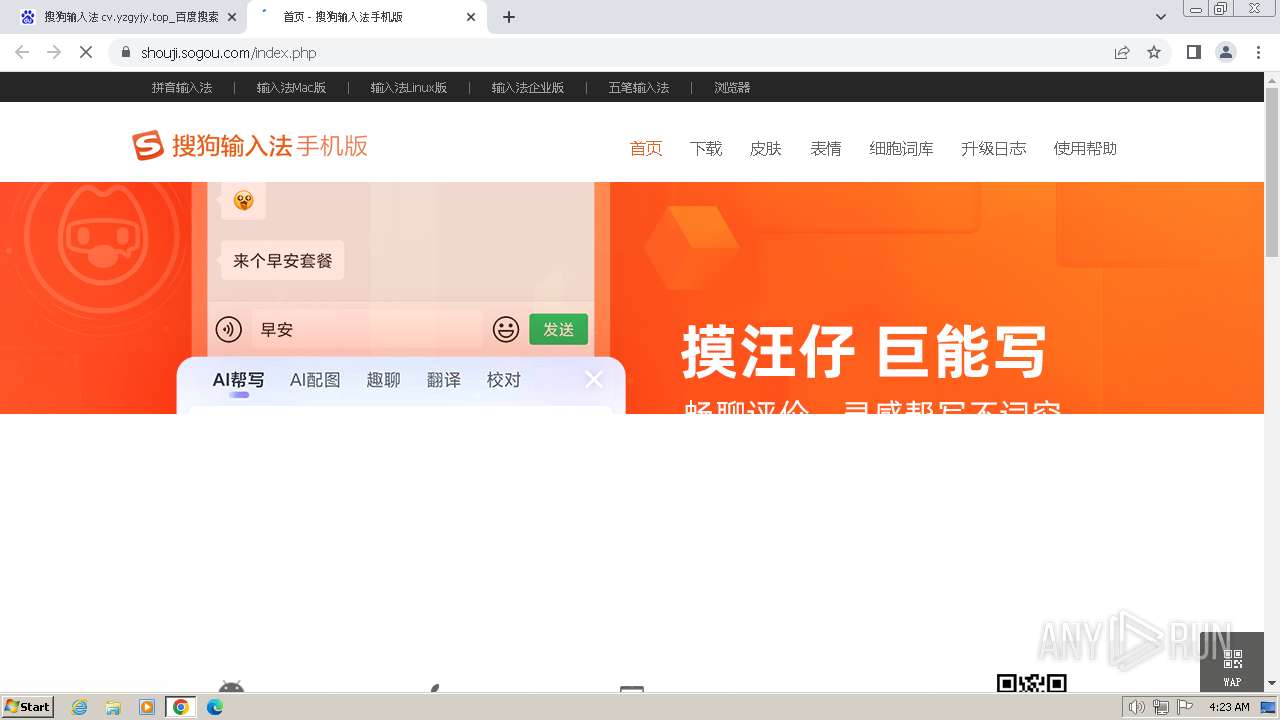Open Internet Explorer from the taskbar
Viewport: 1280px width, 720px height.
click(79, 707)
